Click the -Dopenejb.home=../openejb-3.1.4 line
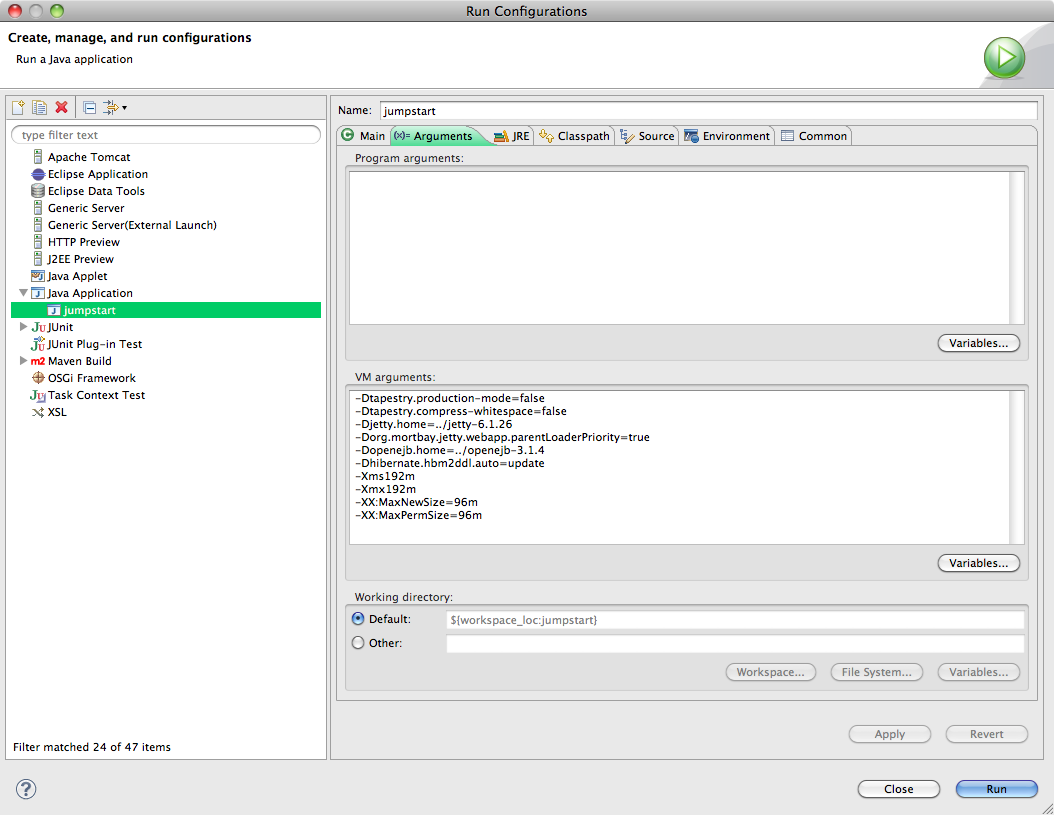This screenshot has height=815, width=1054. tap(450, 451)
